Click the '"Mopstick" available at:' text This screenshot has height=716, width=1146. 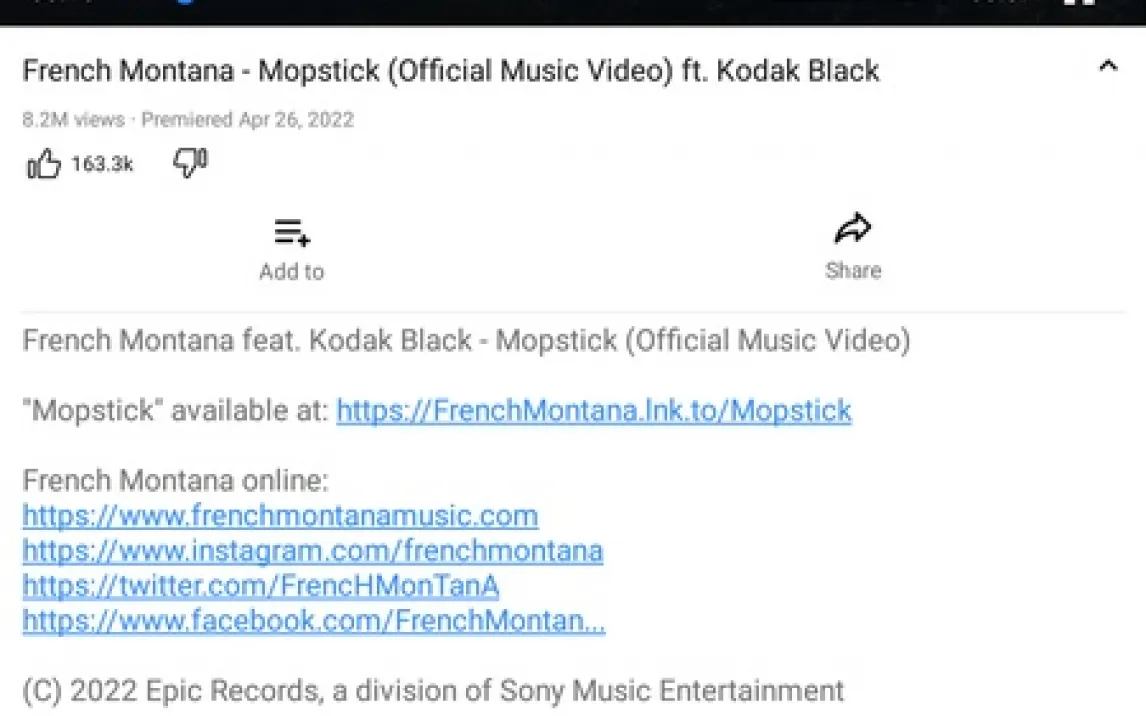(x=175, y=410)
